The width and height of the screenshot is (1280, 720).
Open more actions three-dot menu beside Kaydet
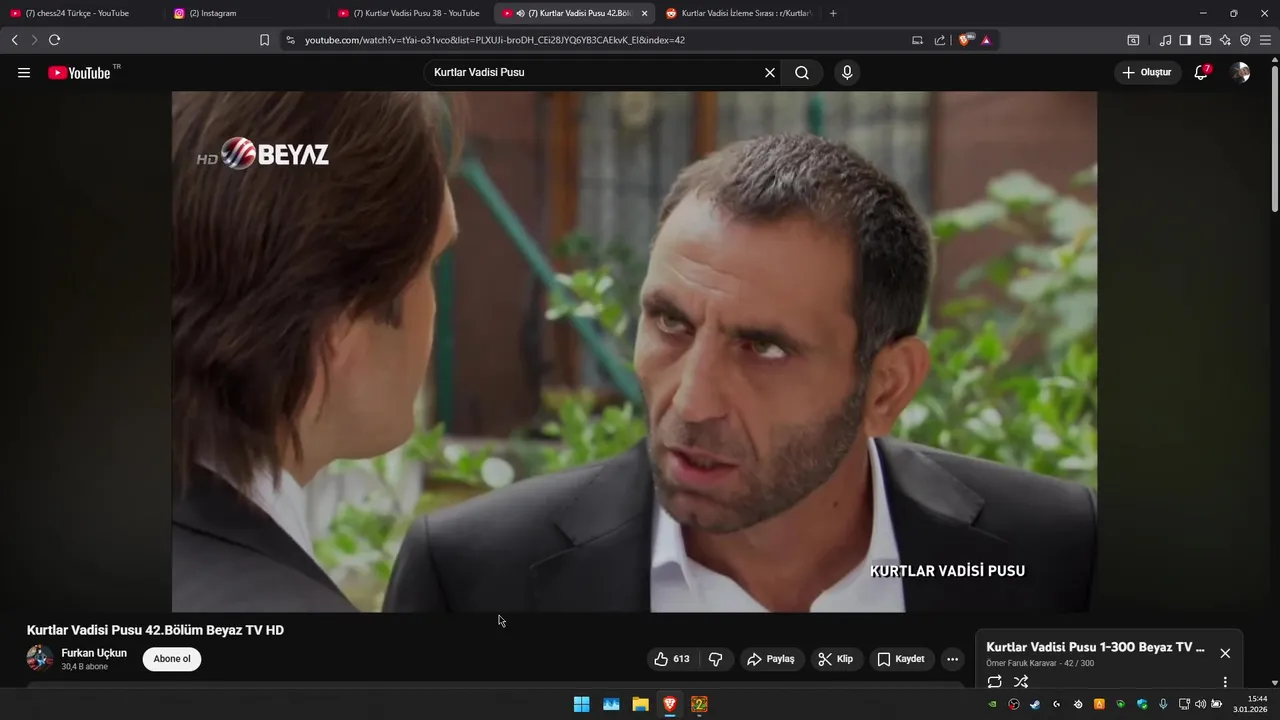(x=952, y=659)
